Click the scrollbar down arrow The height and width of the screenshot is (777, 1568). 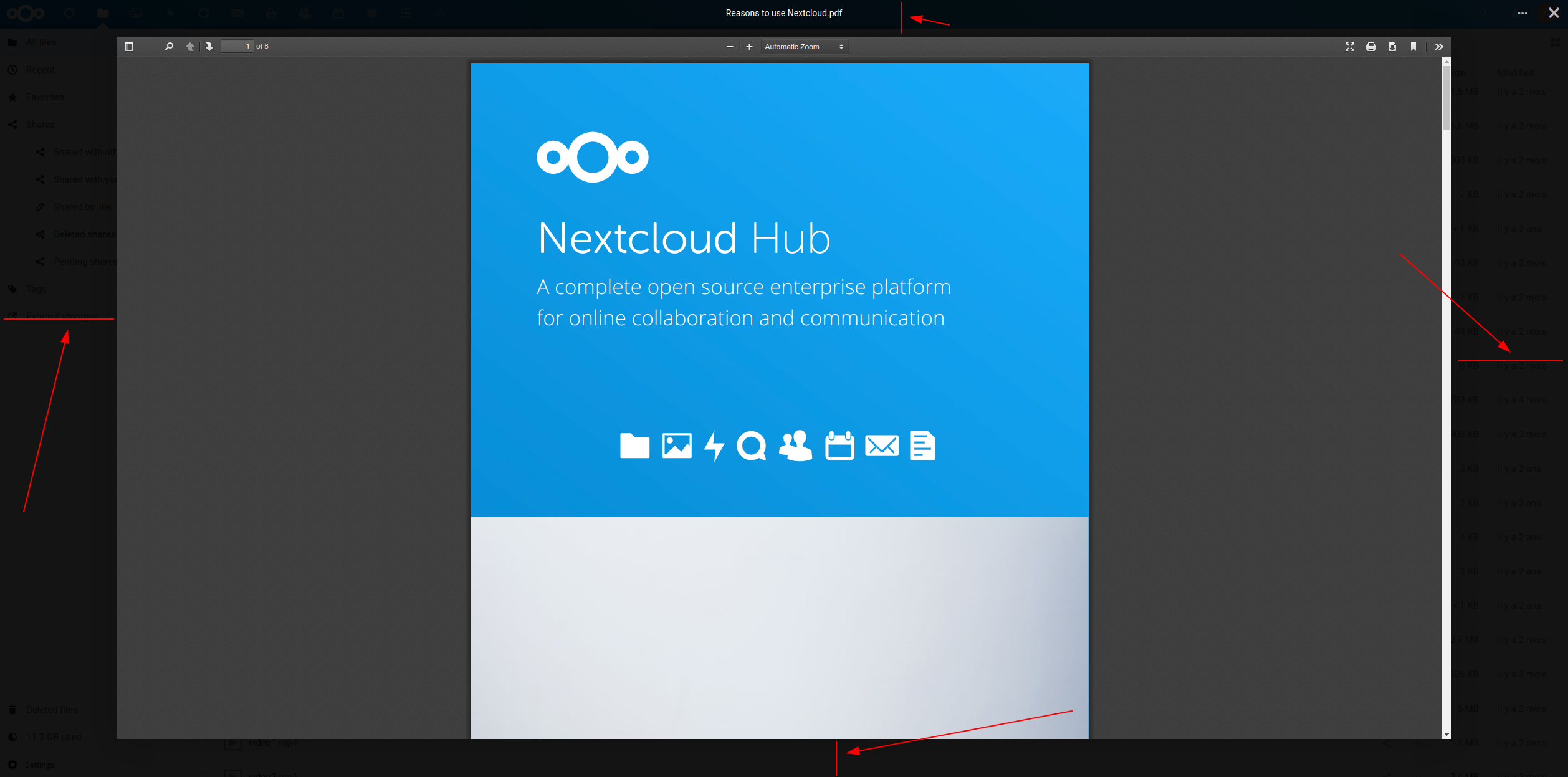pyautogui.click(x=1446, y=735)
